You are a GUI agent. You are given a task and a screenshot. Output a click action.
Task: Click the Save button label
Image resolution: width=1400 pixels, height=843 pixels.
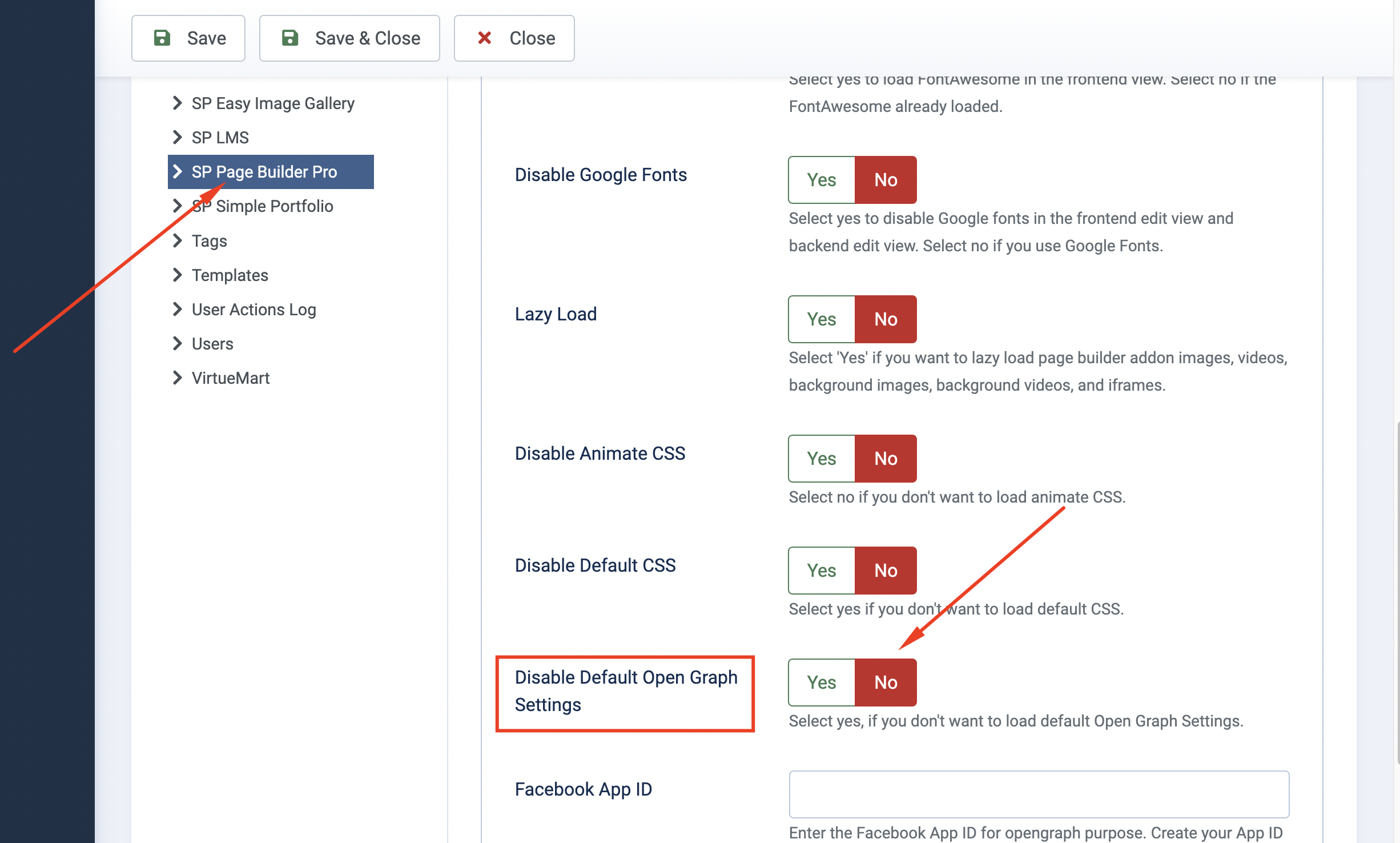tap(207, 38)
